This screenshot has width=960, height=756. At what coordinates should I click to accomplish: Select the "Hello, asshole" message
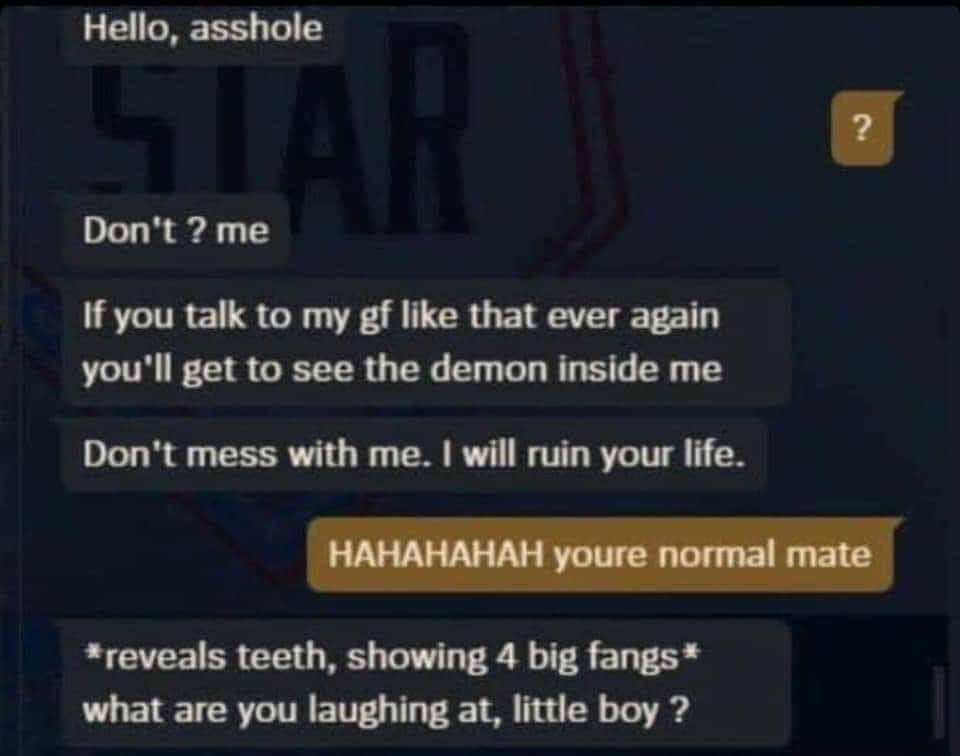coord(203,29)
